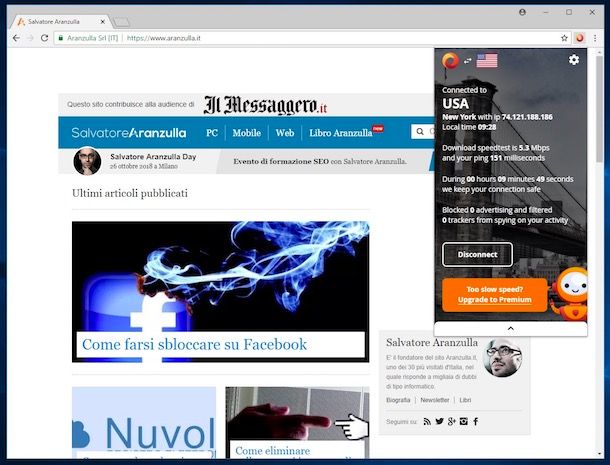Viewport: 610px width, 465px height.
Task: Click the forward navigation arrow
Action: (30, 38)
